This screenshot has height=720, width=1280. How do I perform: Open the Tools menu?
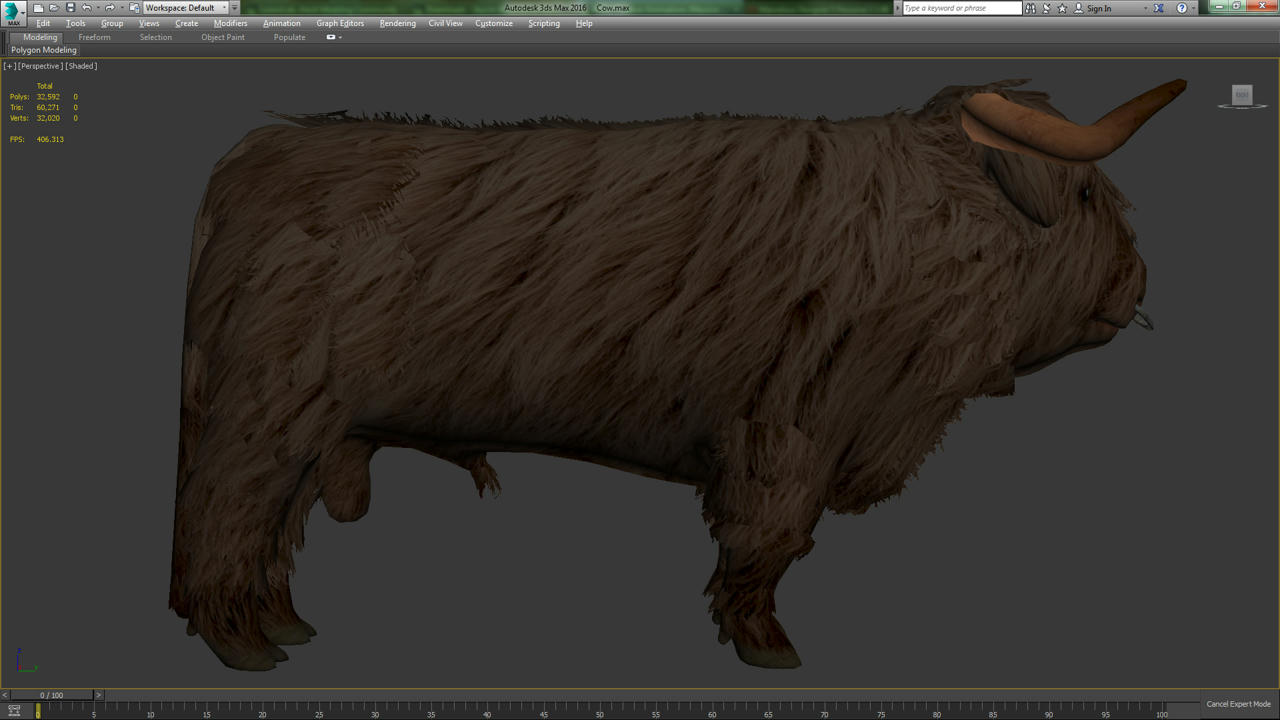[x=76, y=23]
